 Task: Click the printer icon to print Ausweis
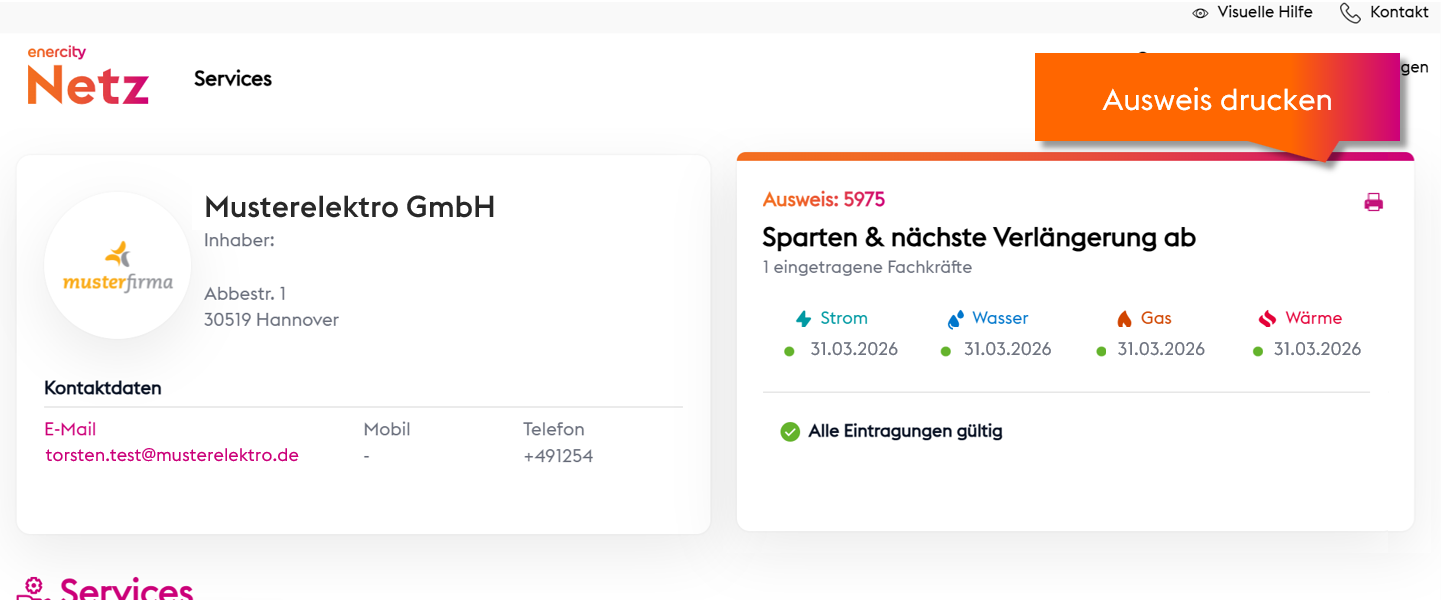[1373, 202]
